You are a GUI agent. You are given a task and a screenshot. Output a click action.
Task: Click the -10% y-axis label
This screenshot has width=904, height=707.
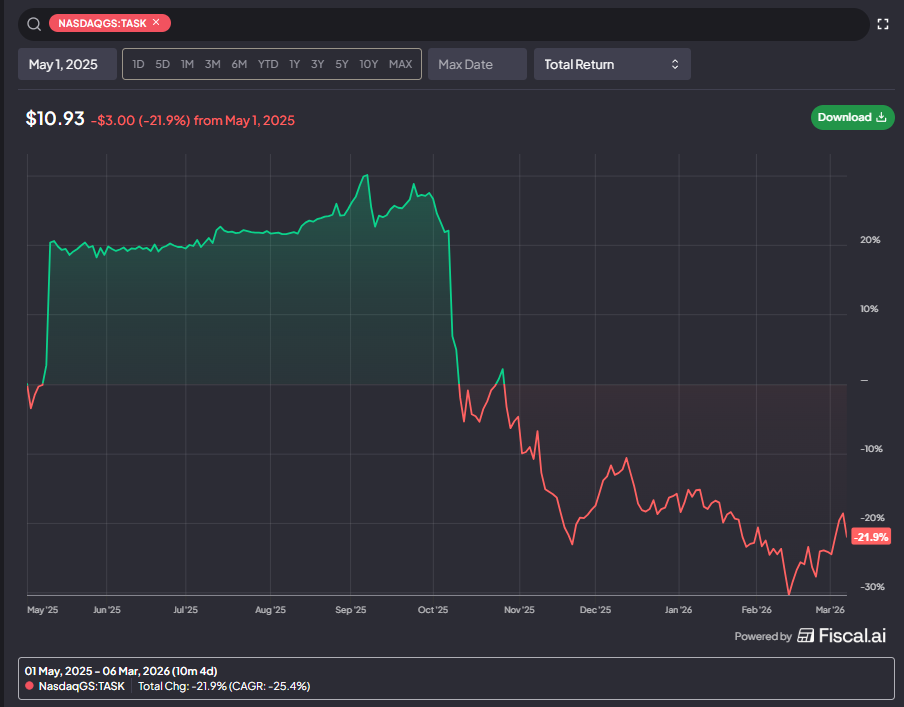coord(871,449)
